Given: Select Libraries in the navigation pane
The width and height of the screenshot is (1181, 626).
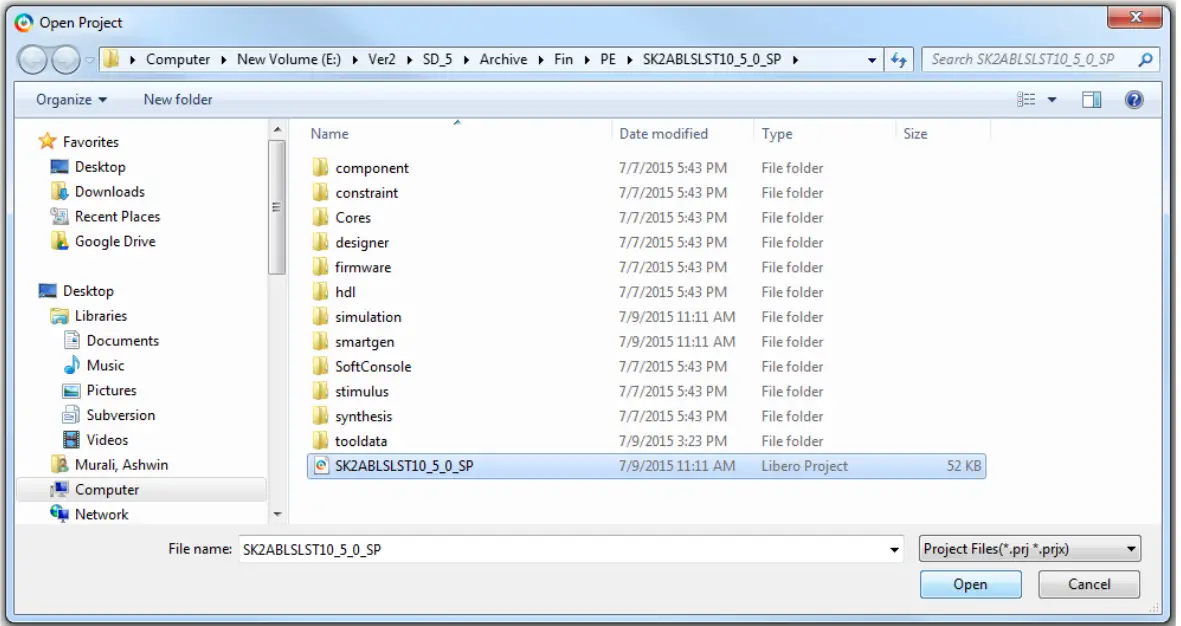Looking at the screenshot, I should click(x=101, y=316).
